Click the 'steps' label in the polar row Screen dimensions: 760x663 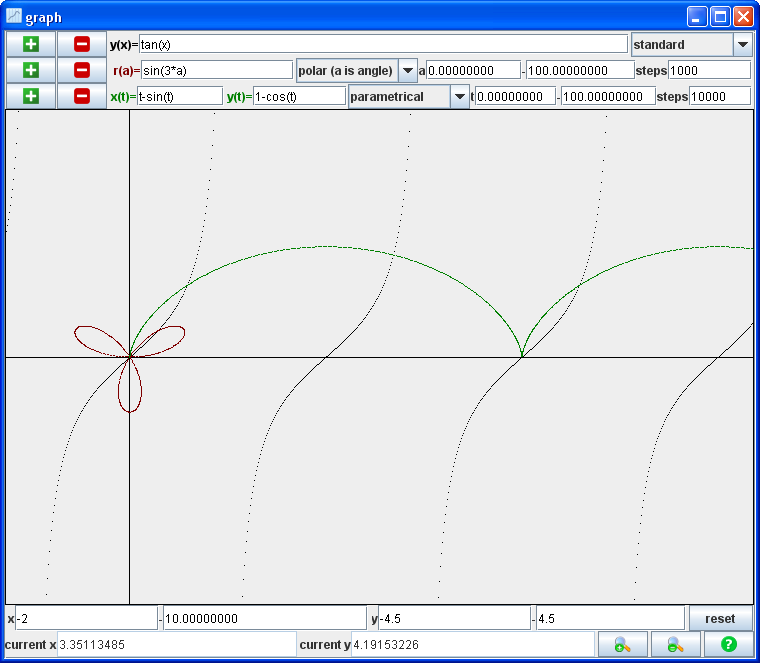(651, 71)
